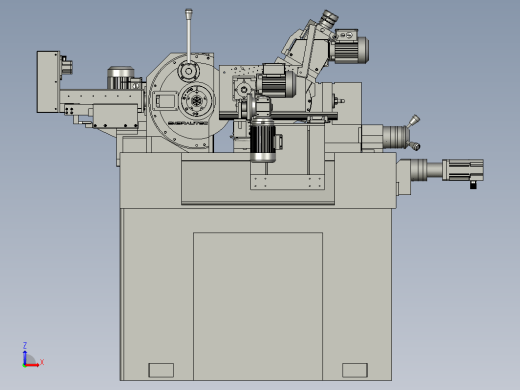Select the handwheel with handles on right side
The height and width of the screenshot is (390, 520).
click(x=402, y=134)
